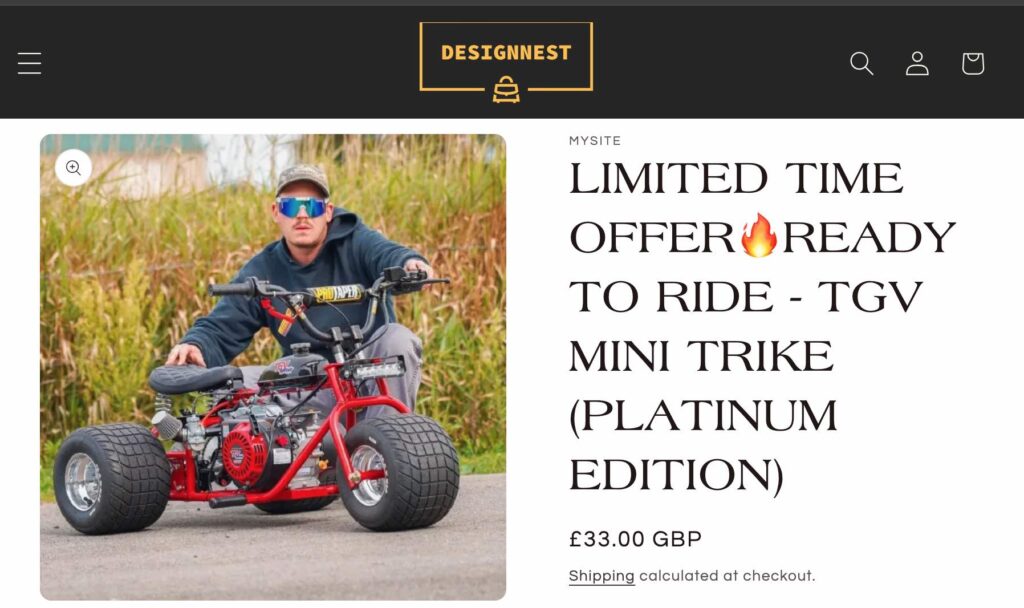Click the fire emoji in title
This screenshot has width=1024, height=608.
click(x=759, y=235)
